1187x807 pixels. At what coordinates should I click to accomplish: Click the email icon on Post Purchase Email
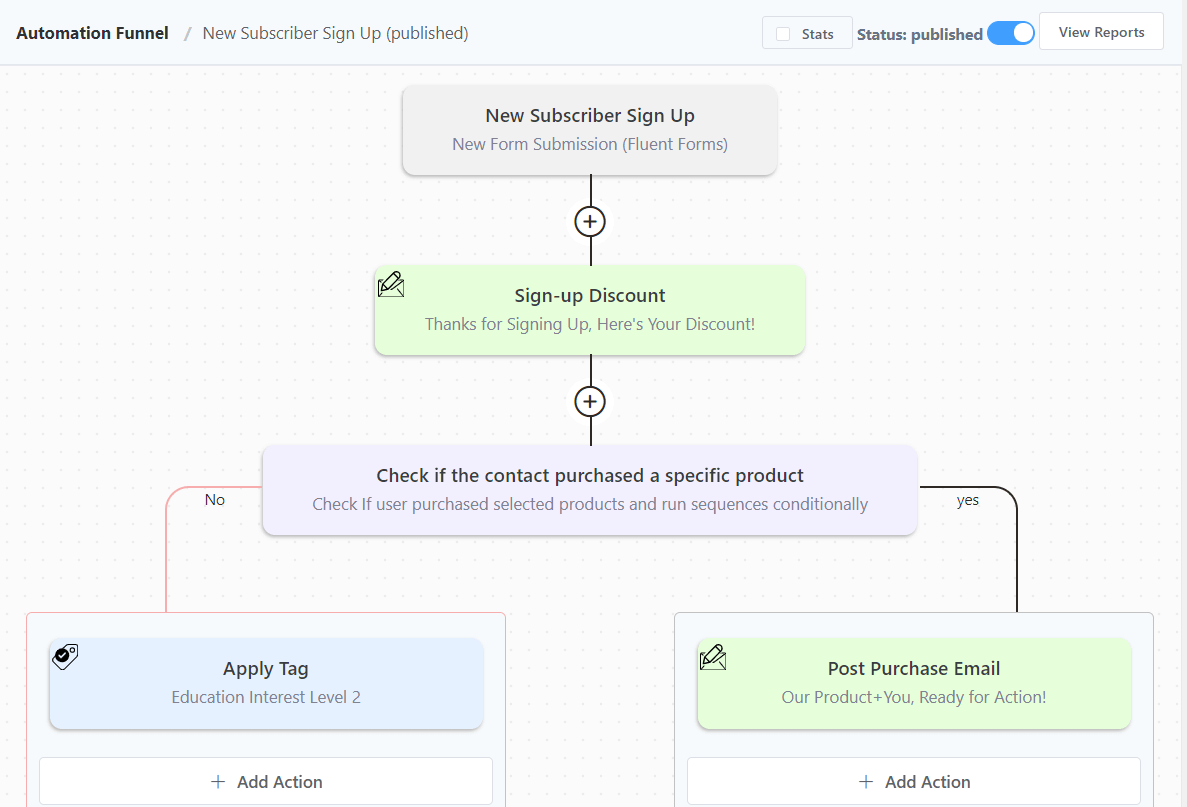(x=713, y=657)
